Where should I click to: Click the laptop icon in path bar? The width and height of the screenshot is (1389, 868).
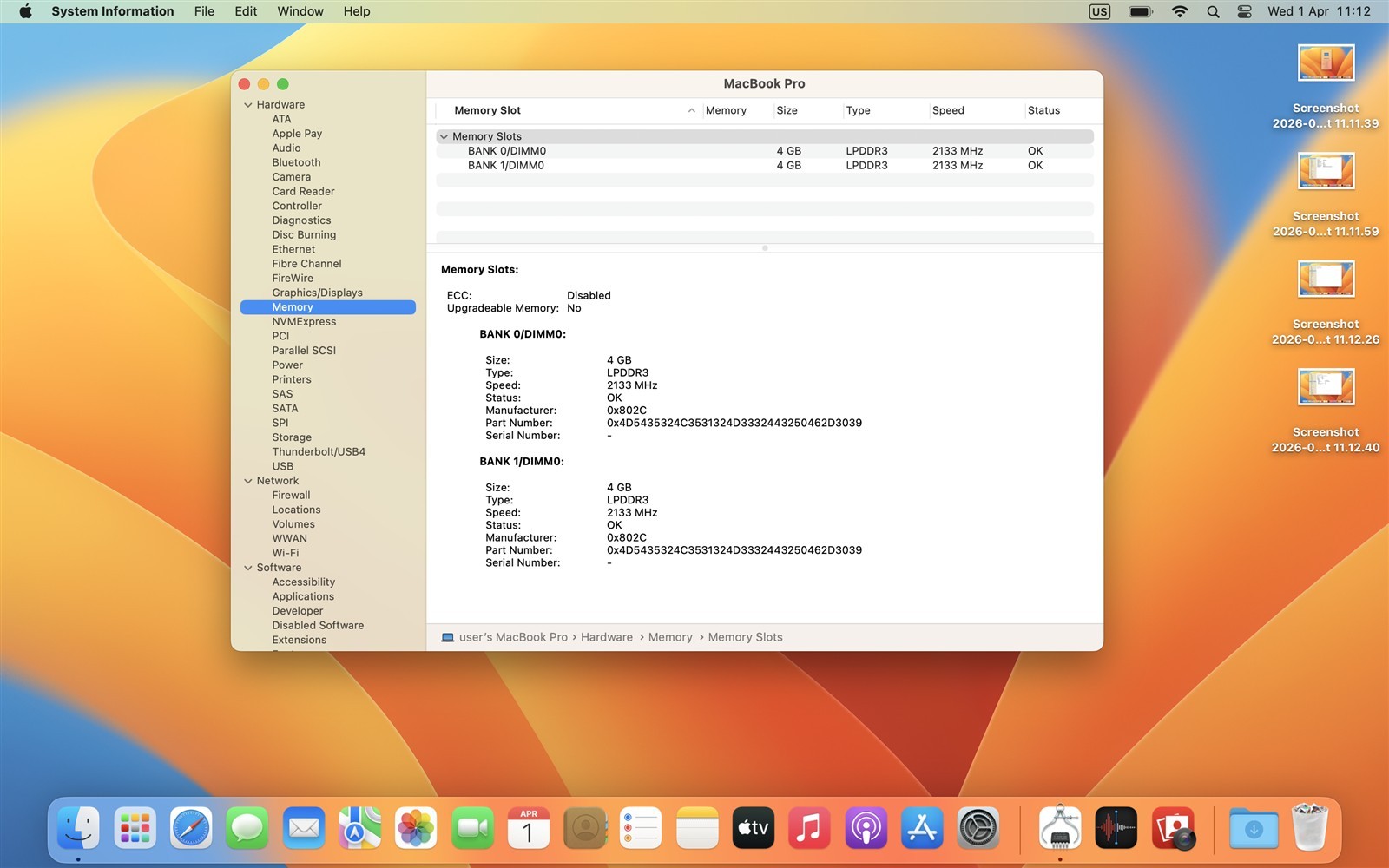(x=448, y=637)
